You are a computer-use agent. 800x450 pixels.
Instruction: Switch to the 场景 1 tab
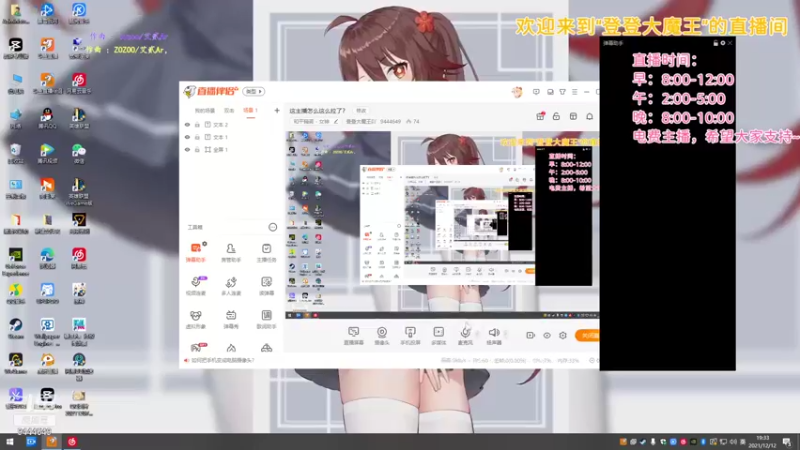click(x=250, y=110)
